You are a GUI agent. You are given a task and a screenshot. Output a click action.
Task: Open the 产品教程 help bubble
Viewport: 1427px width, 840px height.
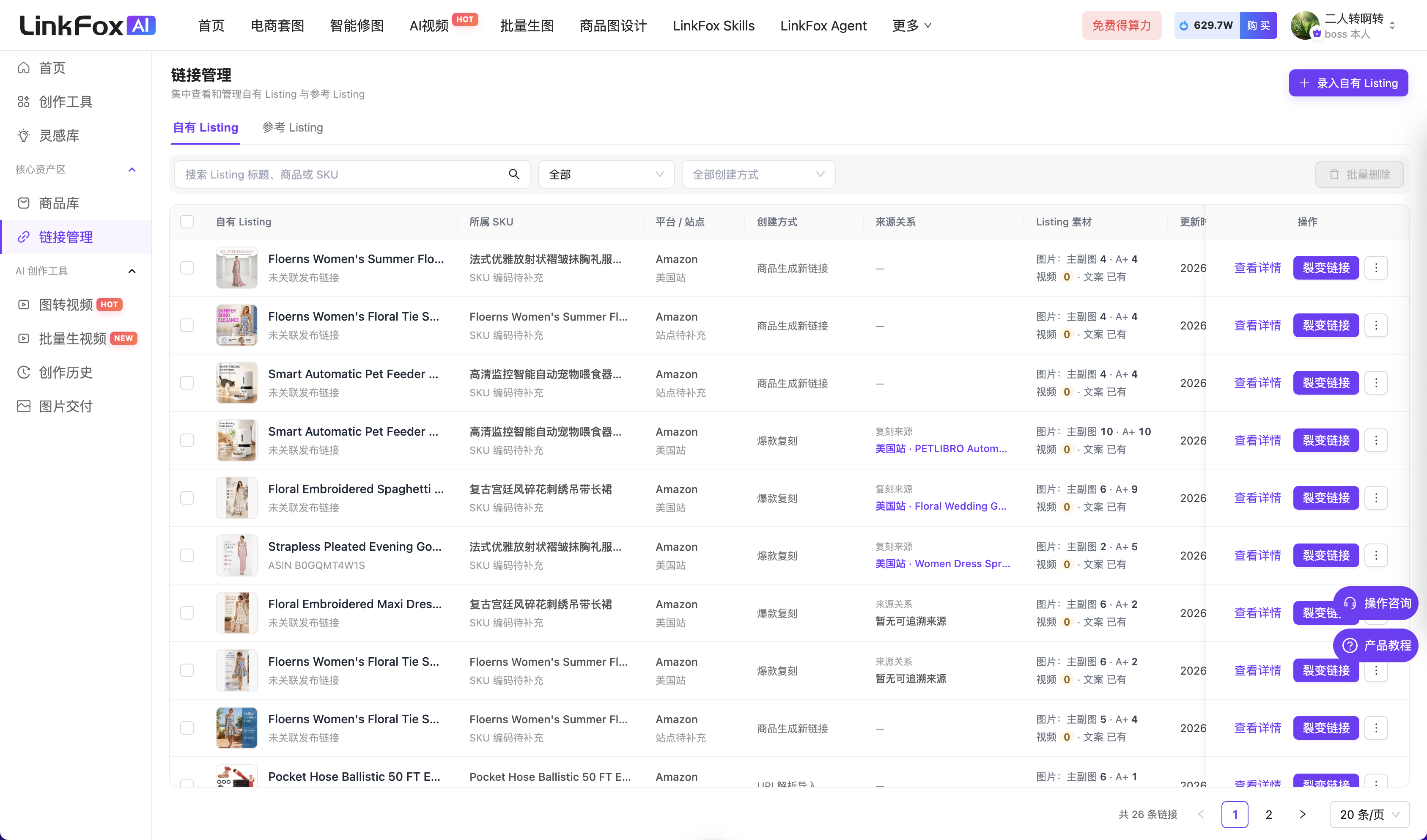click(1376, 645)
